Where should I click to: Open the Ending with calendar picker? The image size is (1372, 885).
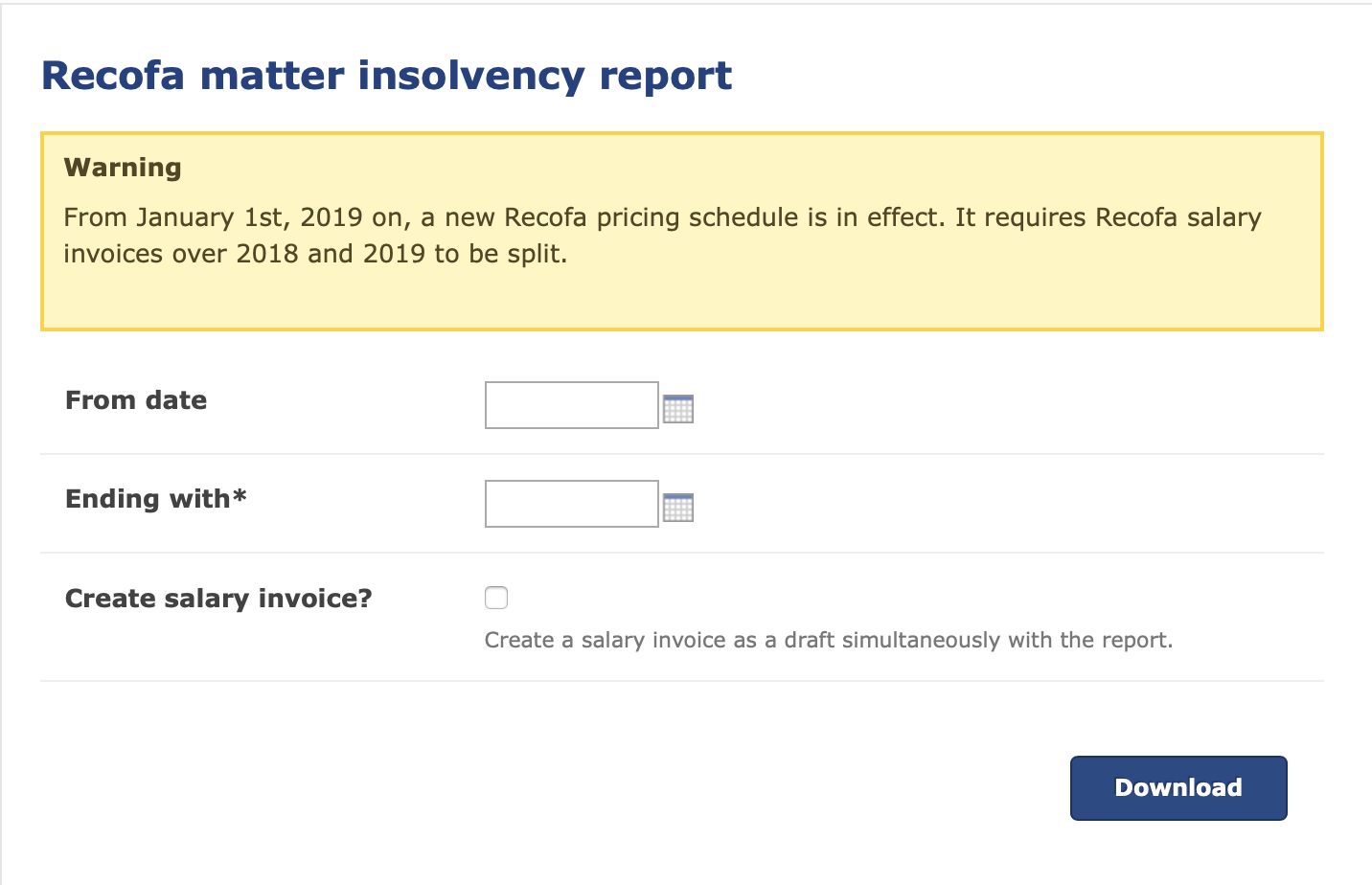(678, 507)
